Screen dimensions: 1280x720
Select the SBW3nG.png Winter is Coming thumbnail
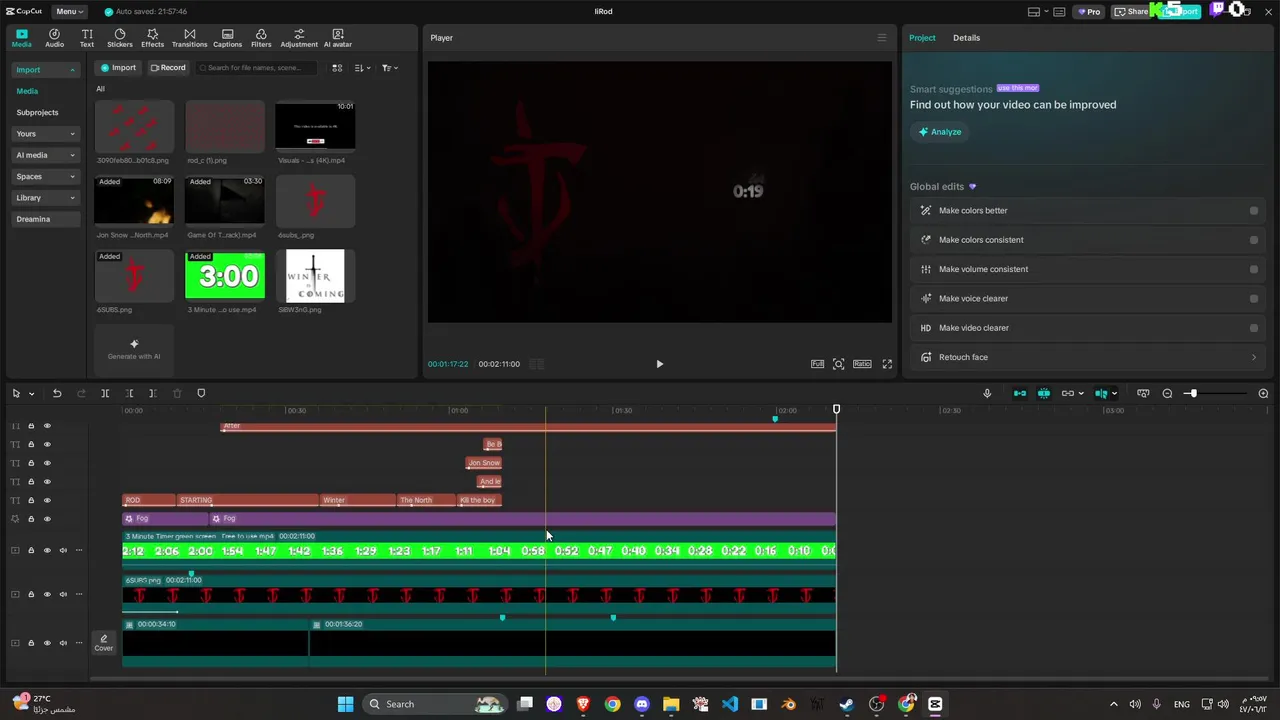(x=315, y=276)
